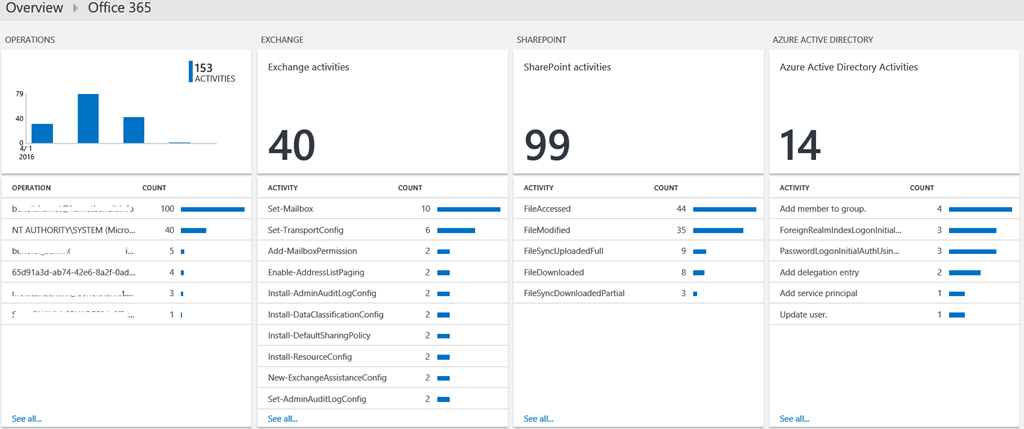Open the SharePoint activities tile showing 99

(x=639, y=112)
